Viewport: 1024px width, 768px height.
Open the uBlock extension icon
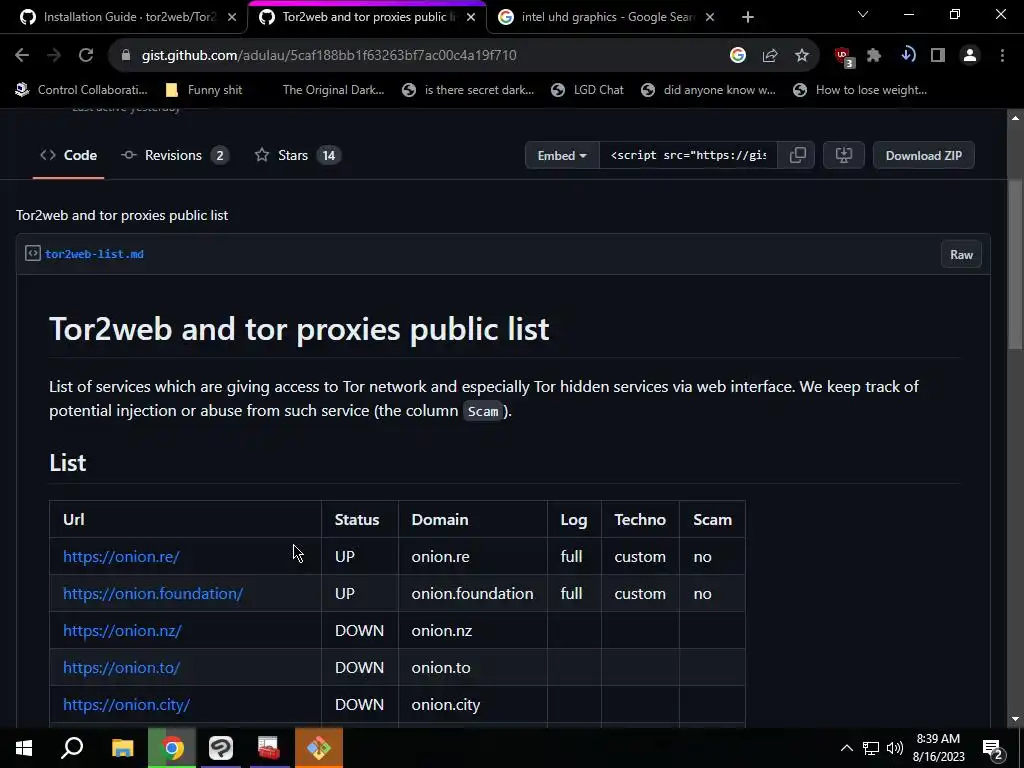point(844,57)
